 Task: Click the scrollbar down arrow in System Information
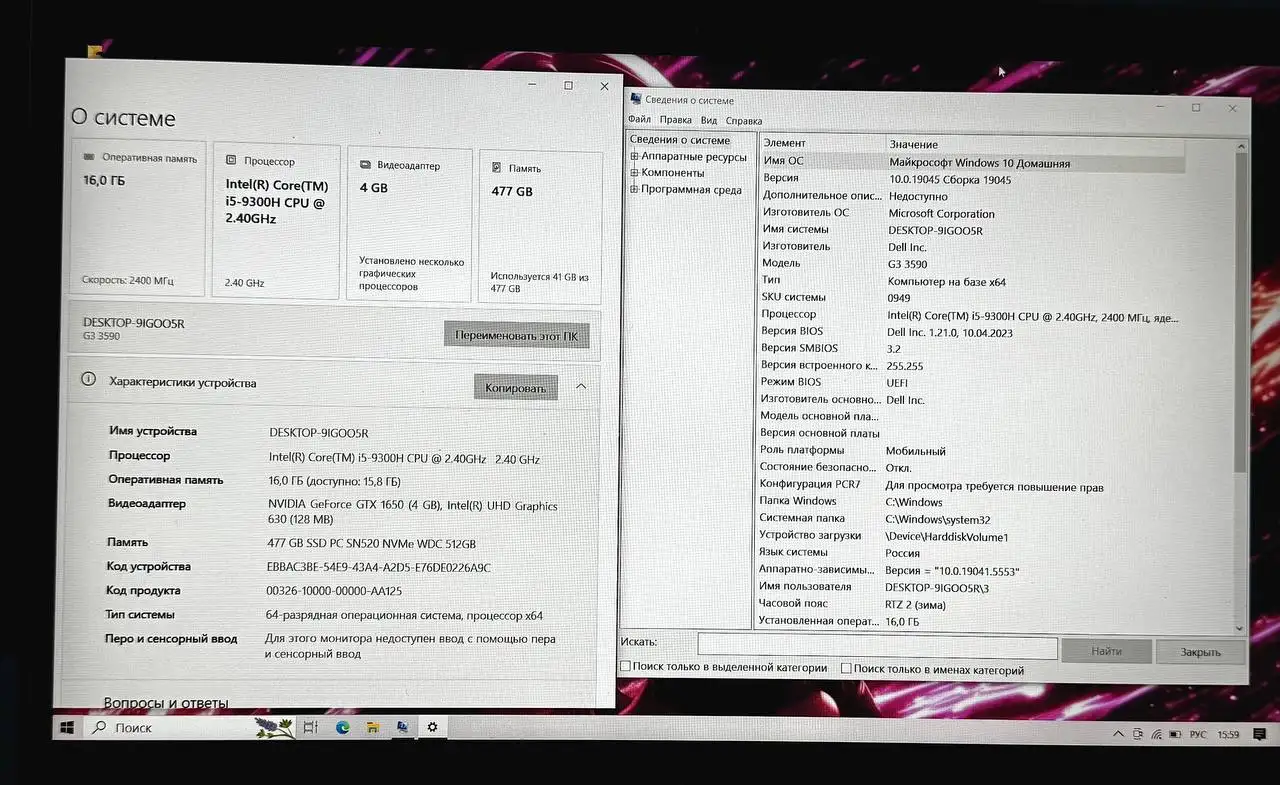(x=1241, y=627)
